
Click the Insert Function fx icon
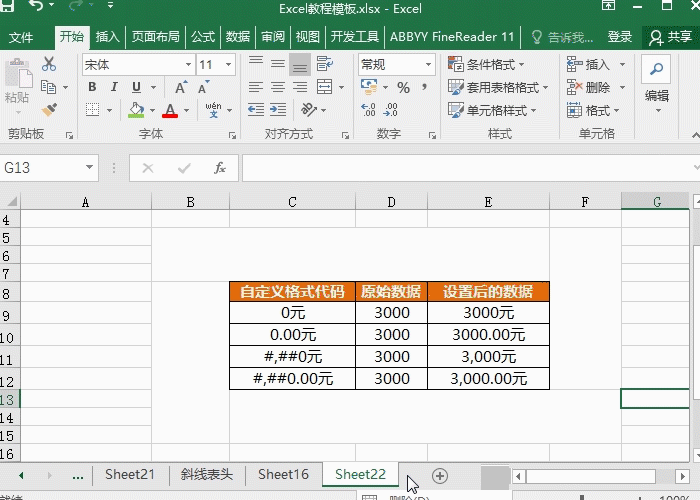pos(220,168)
